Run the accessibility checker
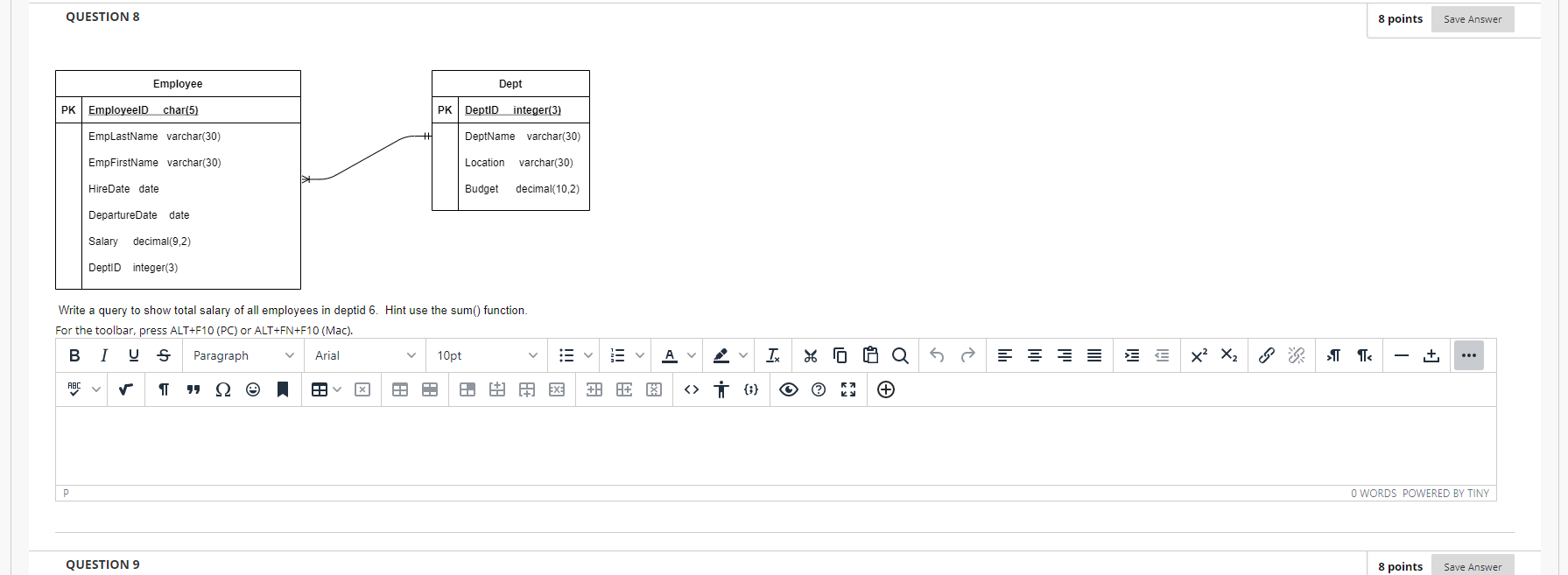This screenshot has height=575, width=1568. [721, 389]
